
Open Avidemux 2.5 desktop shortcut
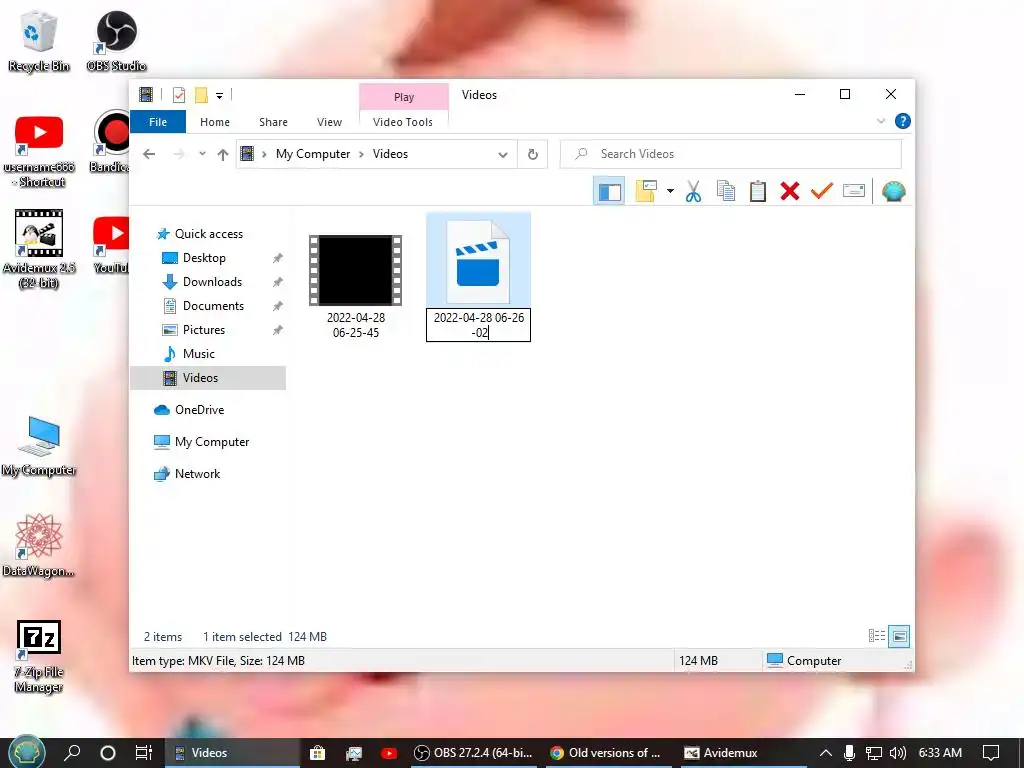pyautogui.click(x=39, y=249)
